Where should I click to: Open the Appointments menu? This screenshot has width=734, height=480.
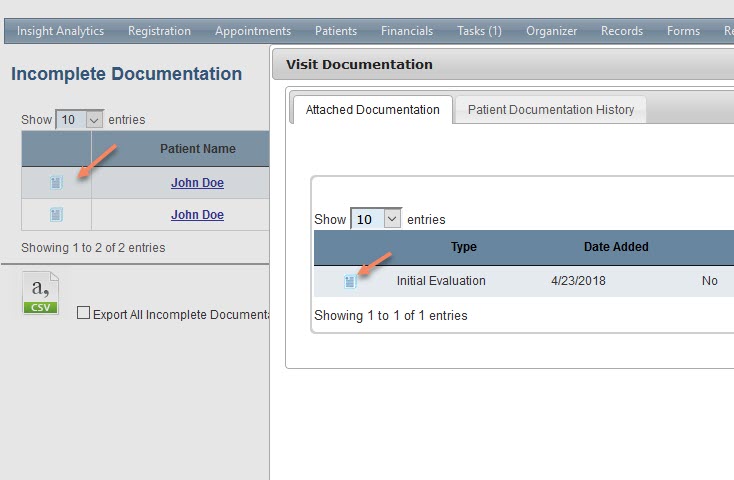pyautogui.click(x=253, y=31)
